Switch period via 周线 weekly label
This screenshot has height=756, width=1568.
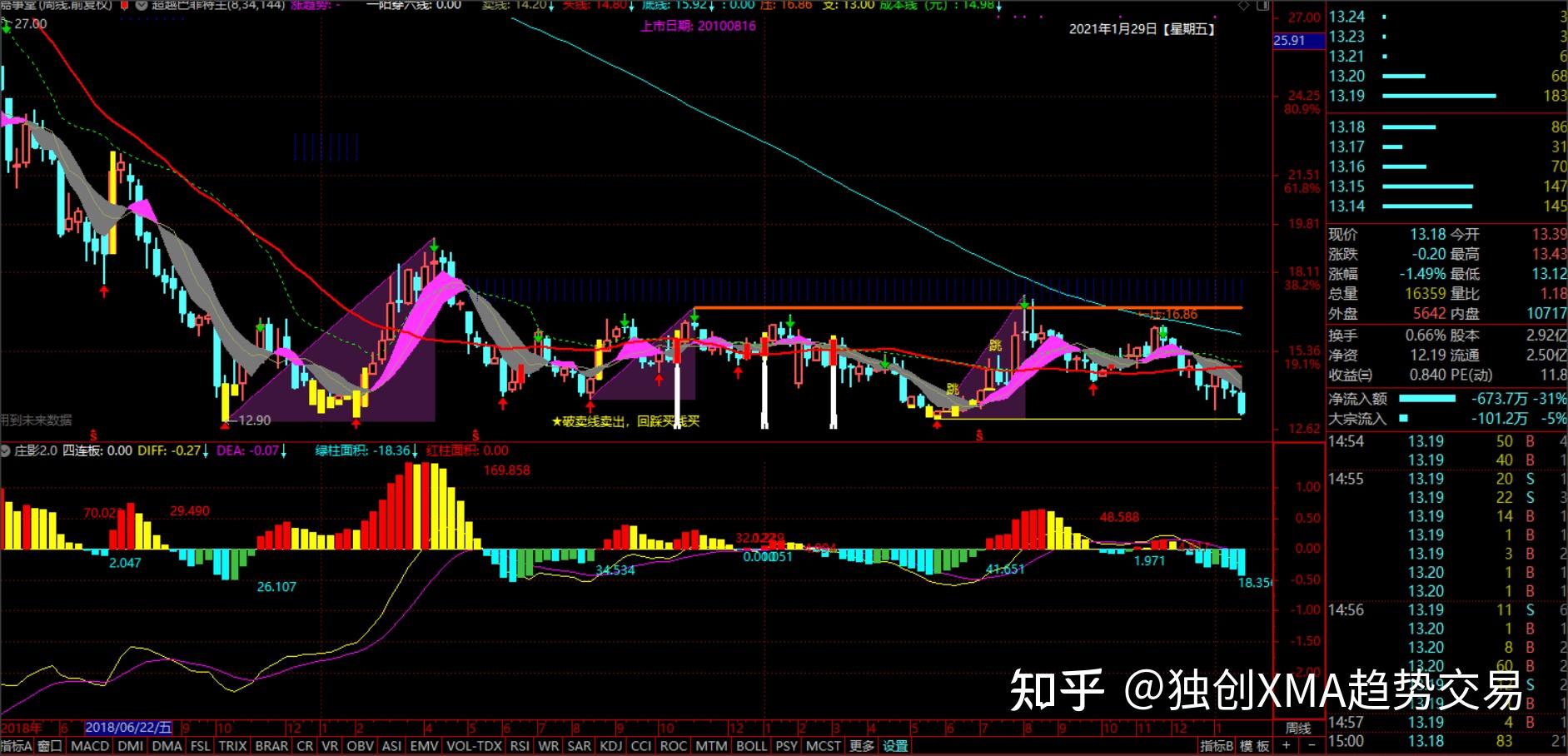(x=1299, y=729)
